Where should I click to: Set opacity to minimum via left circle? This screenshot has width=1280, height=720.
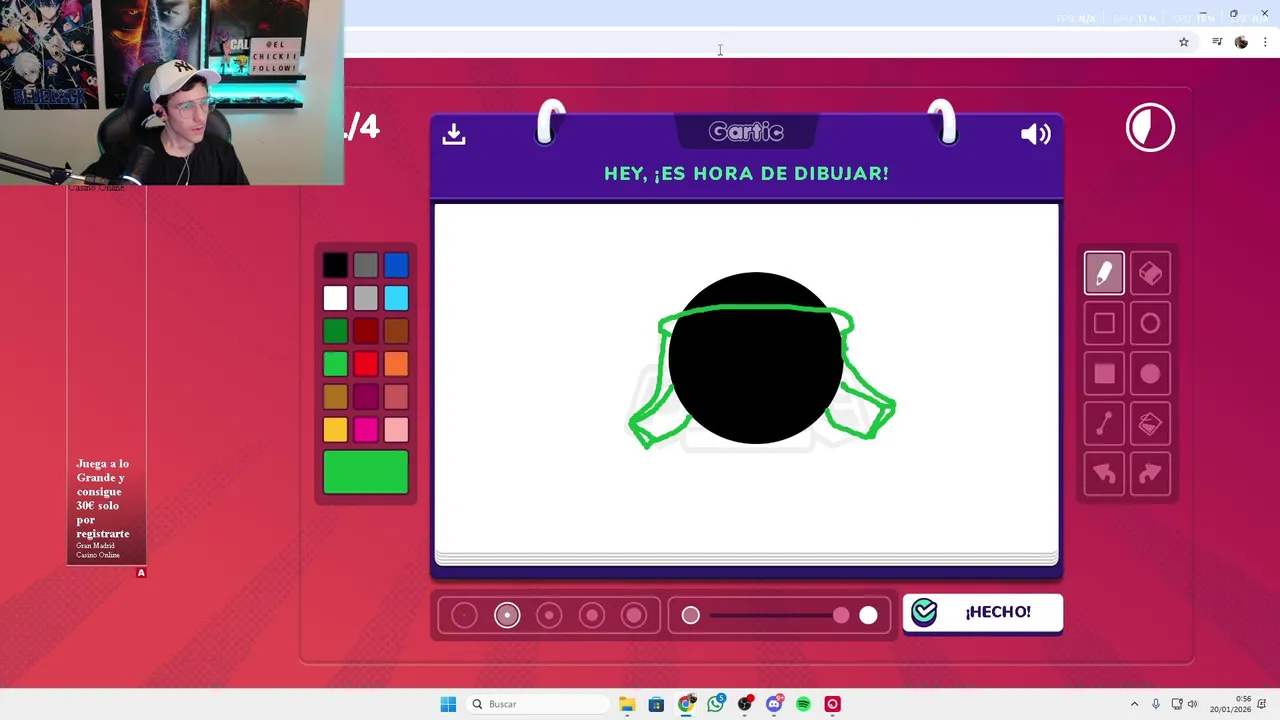690,615
